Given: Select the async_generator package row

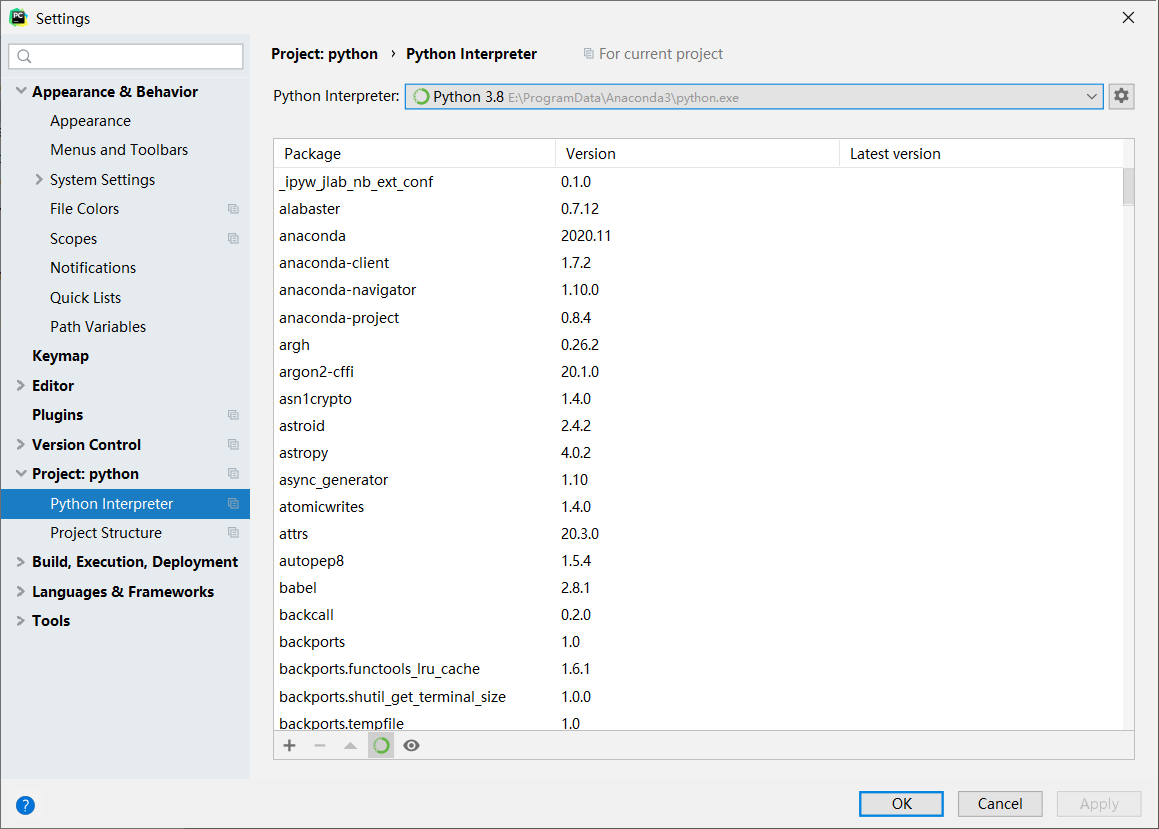Looking at the screenshot, I should pos(699,480).
